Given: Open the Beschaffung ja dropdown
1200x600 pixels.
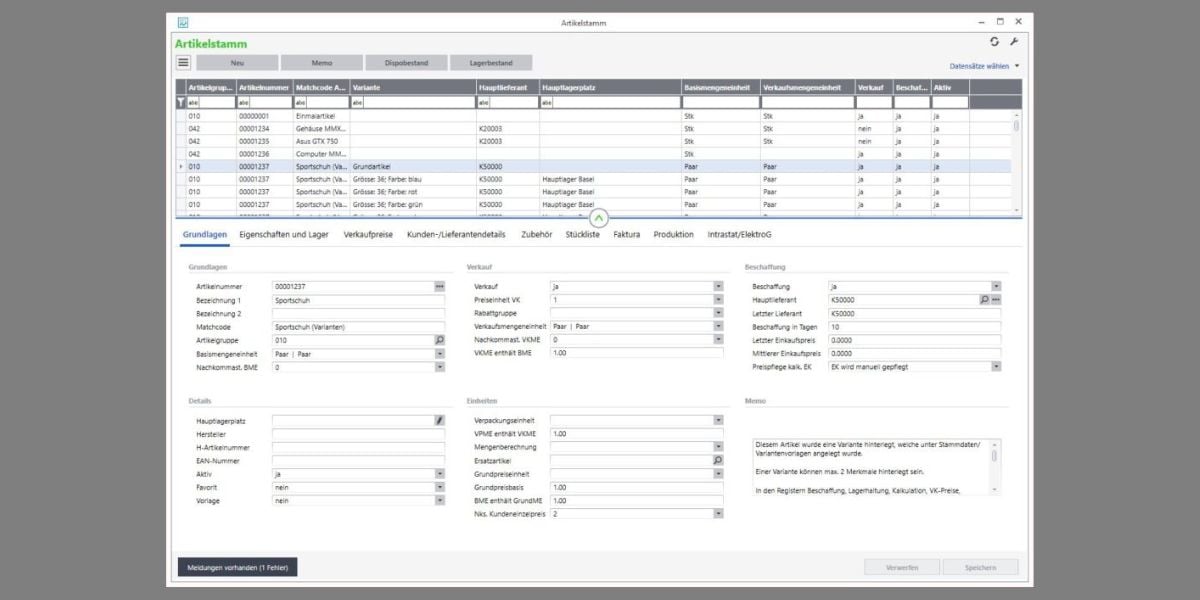Looking at the screenshot, I should [996, 286].
